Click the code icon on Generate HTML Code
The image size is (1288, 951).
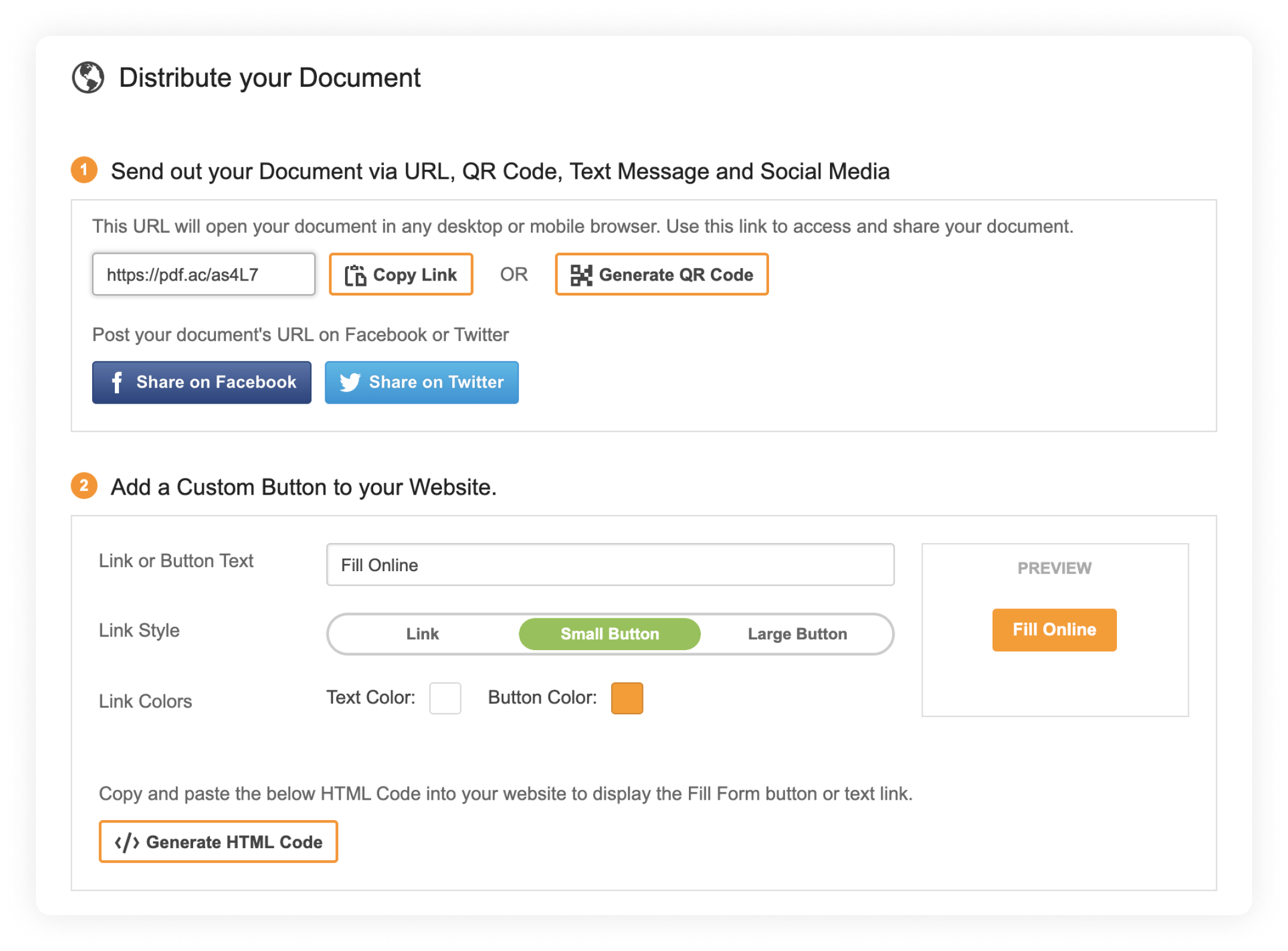127,842
